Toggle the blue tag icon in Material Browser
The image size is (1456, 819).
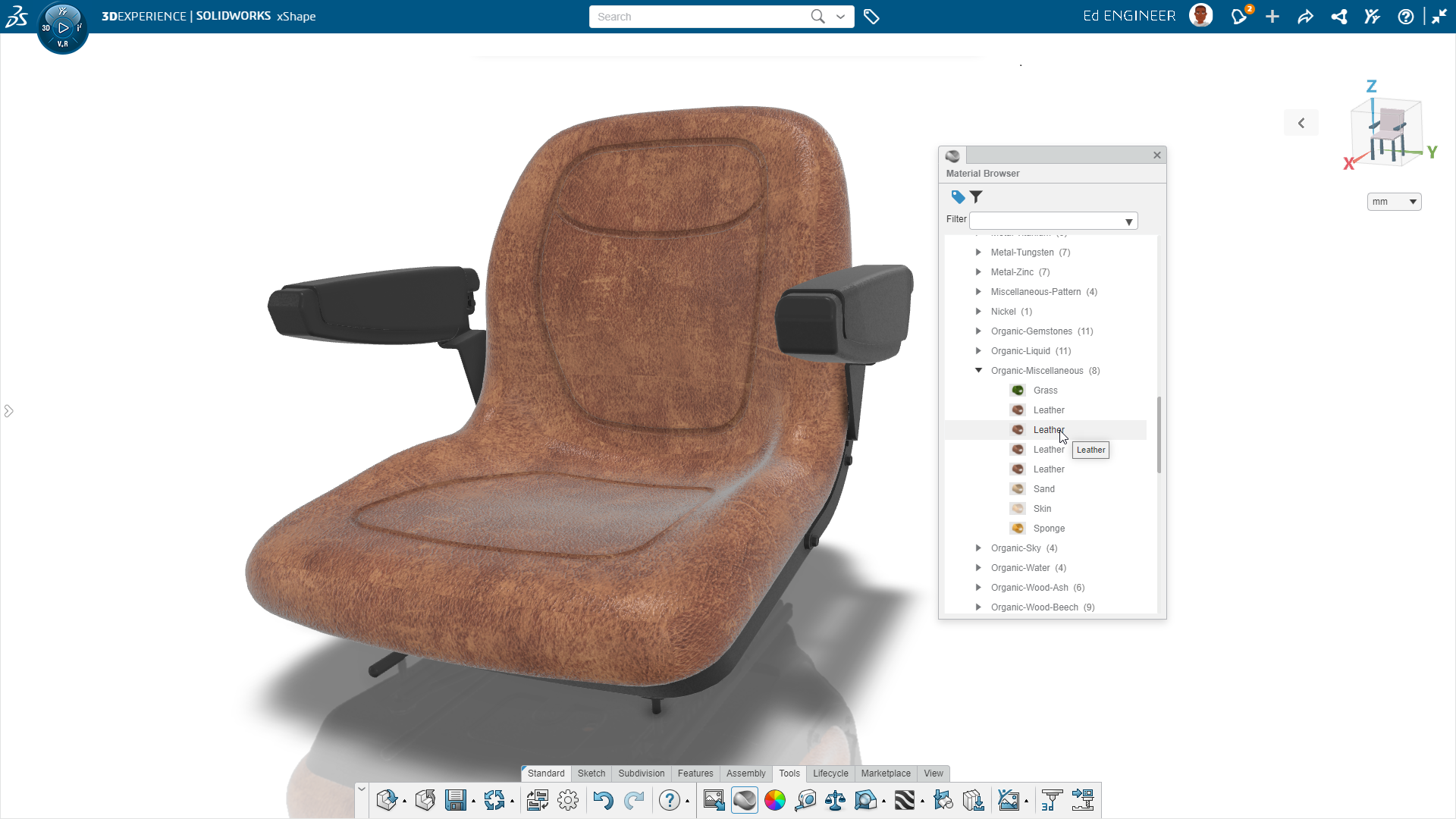coord(958,197)
